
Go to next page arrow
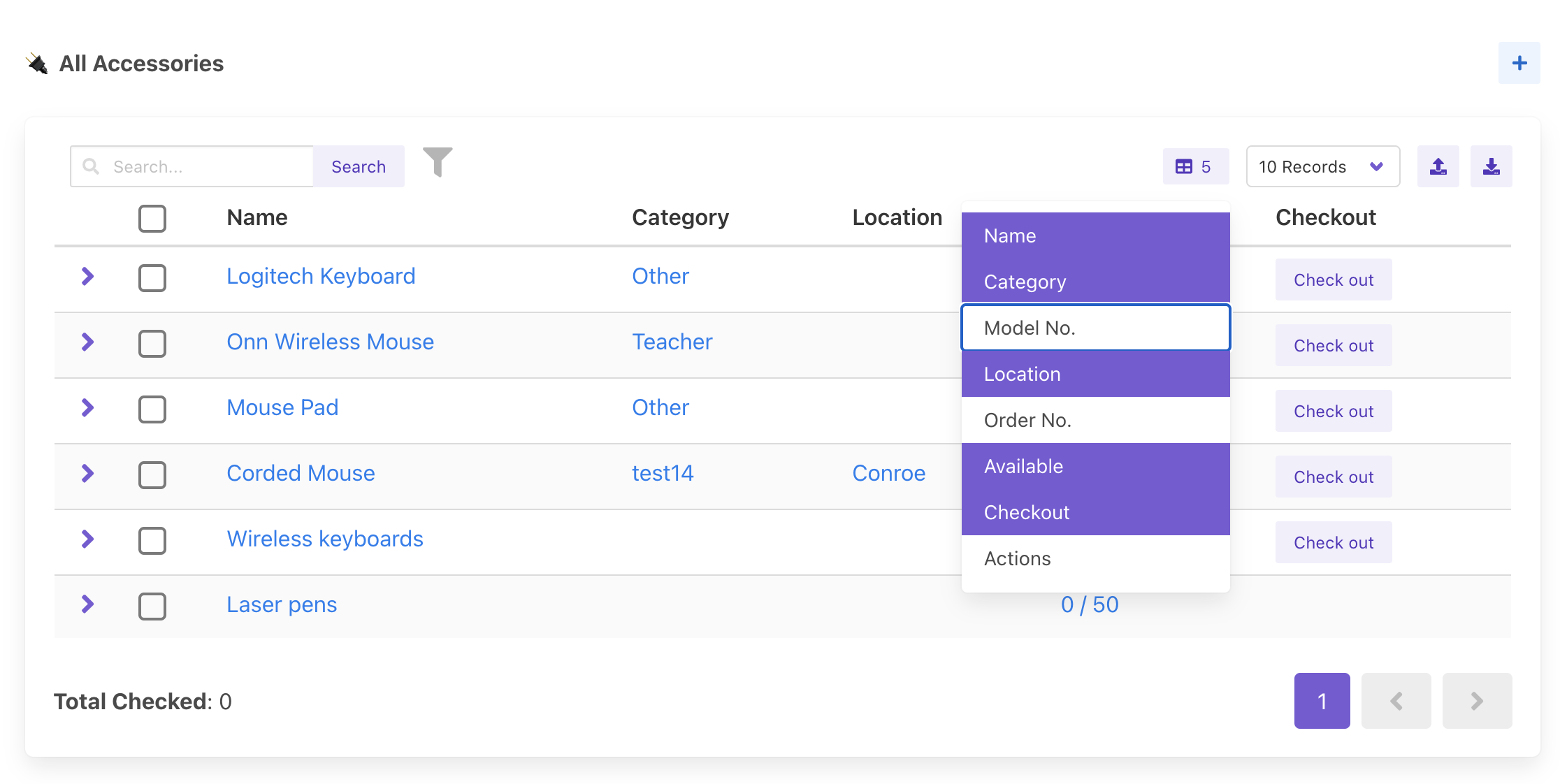[x=1477, y=701]
